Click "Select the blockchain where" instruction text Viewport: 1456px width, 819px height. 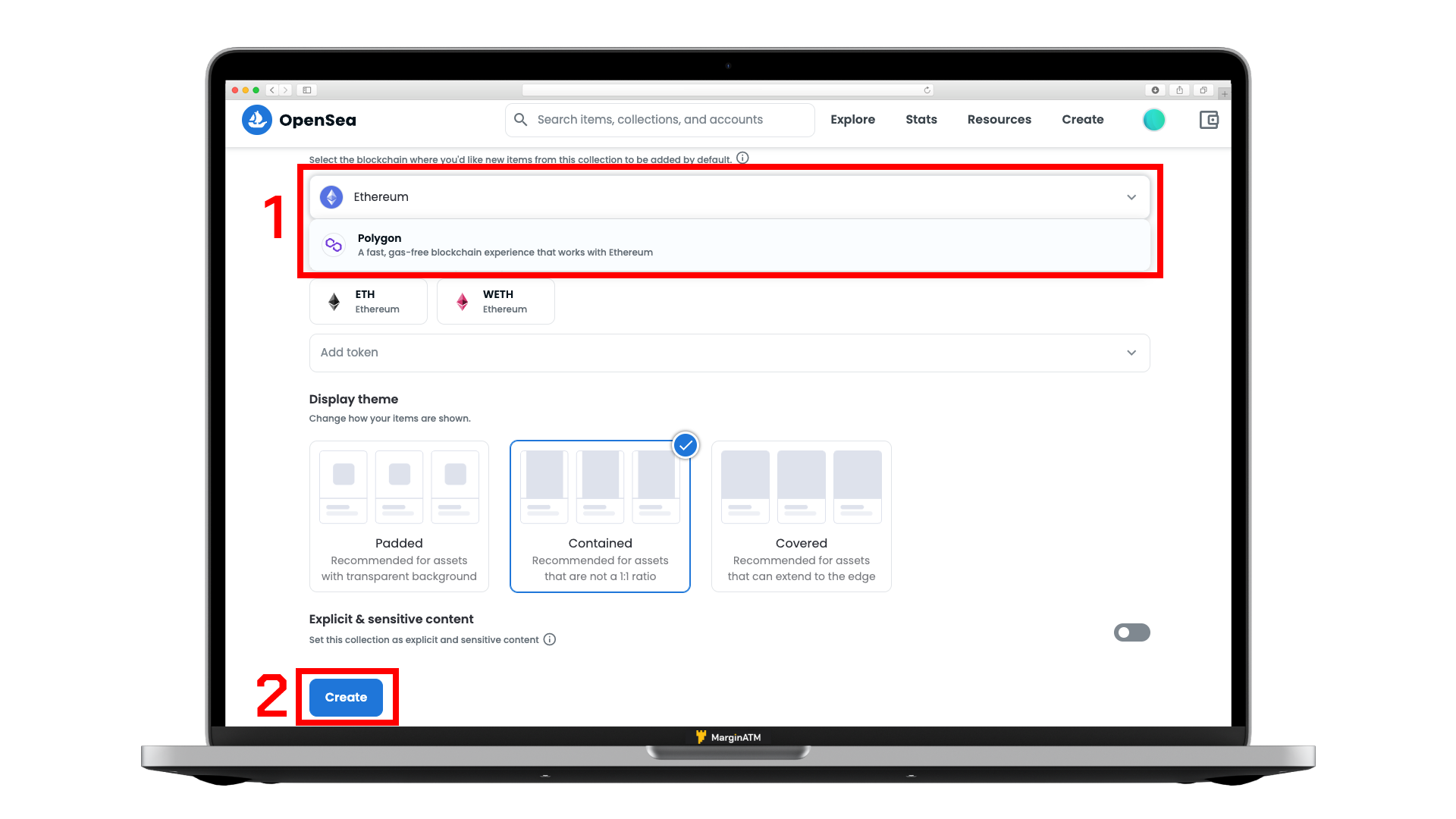pyautogui.click(x=520, y=160)
